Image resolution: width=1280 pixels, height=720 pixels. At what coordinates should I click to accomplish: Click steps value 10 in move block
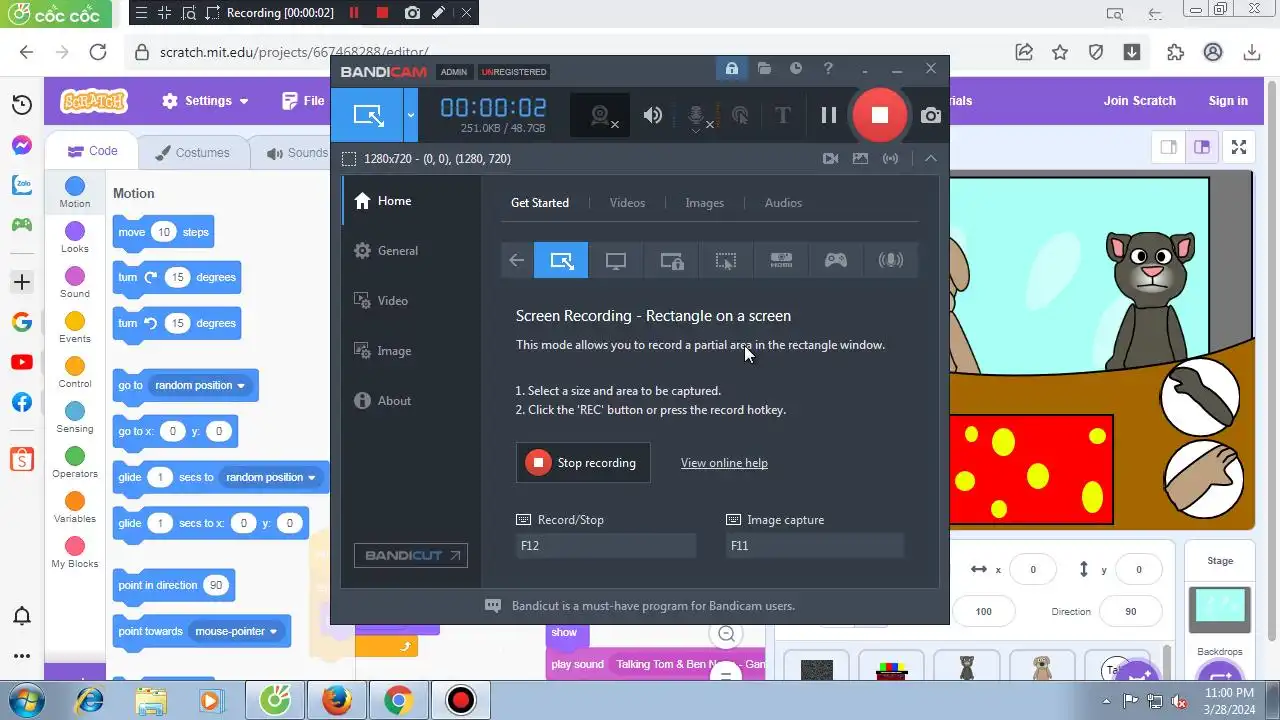(164, 232)
